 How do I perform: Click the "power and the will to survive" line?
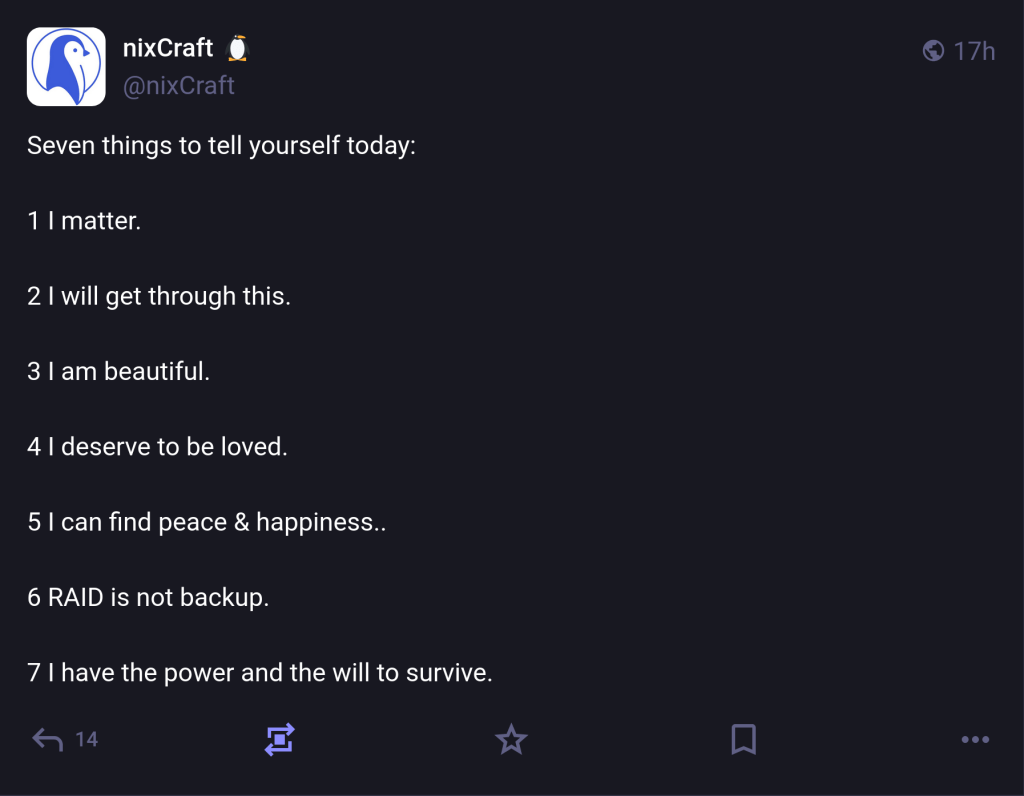[260, 673]
